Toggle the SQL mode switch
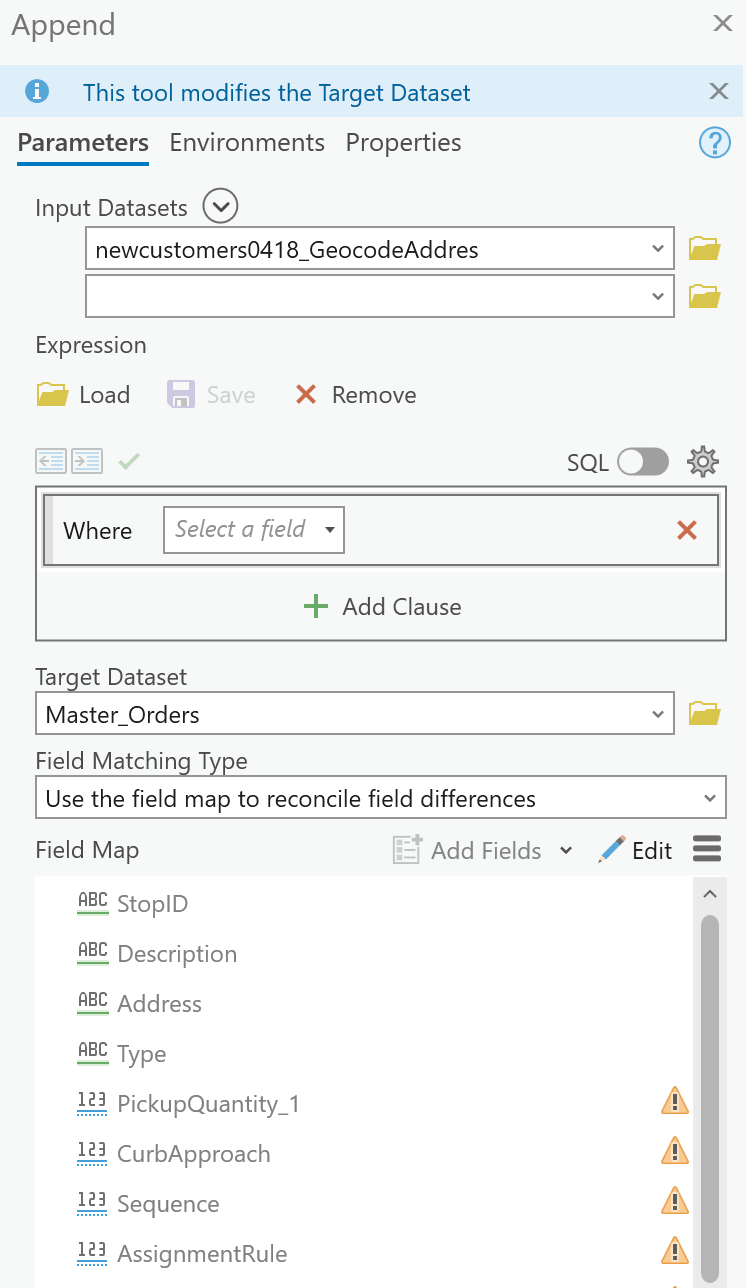 642,461
